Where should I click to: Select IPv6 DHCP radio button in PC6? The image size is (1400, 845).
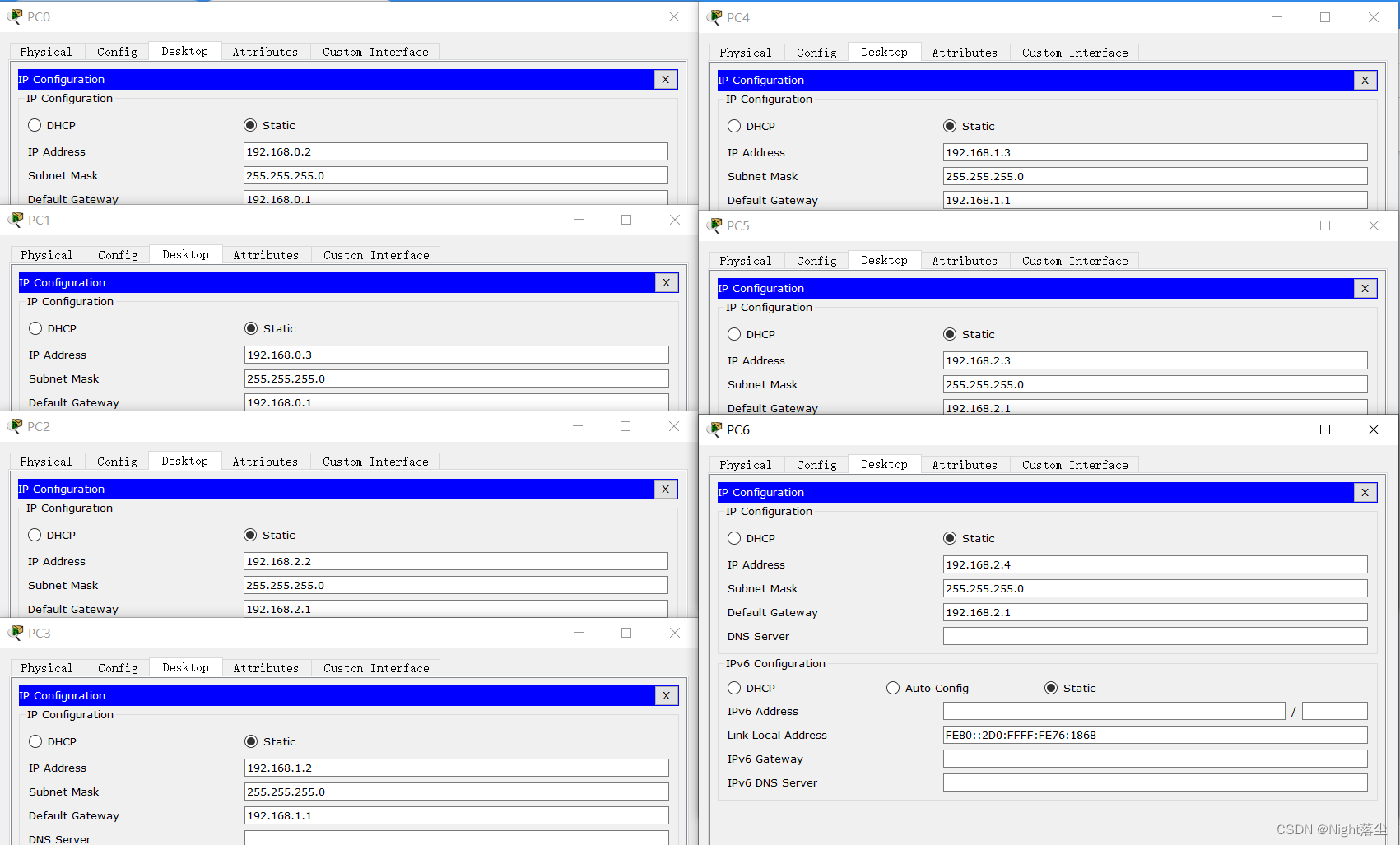[x=734, y=688]
